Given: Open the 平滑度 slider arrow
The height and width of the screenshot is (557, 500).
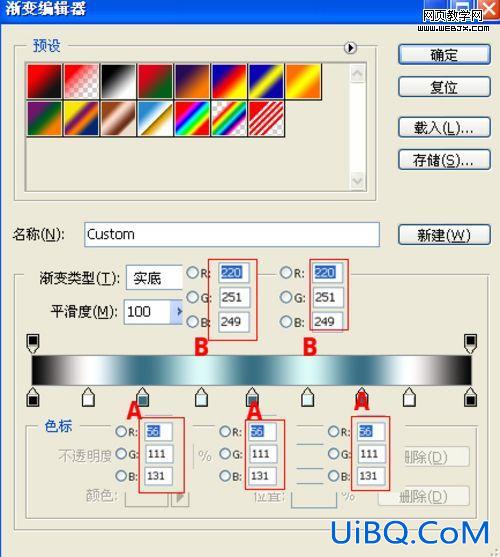Looking at the screenshot, I should click(x=177, y=312).
